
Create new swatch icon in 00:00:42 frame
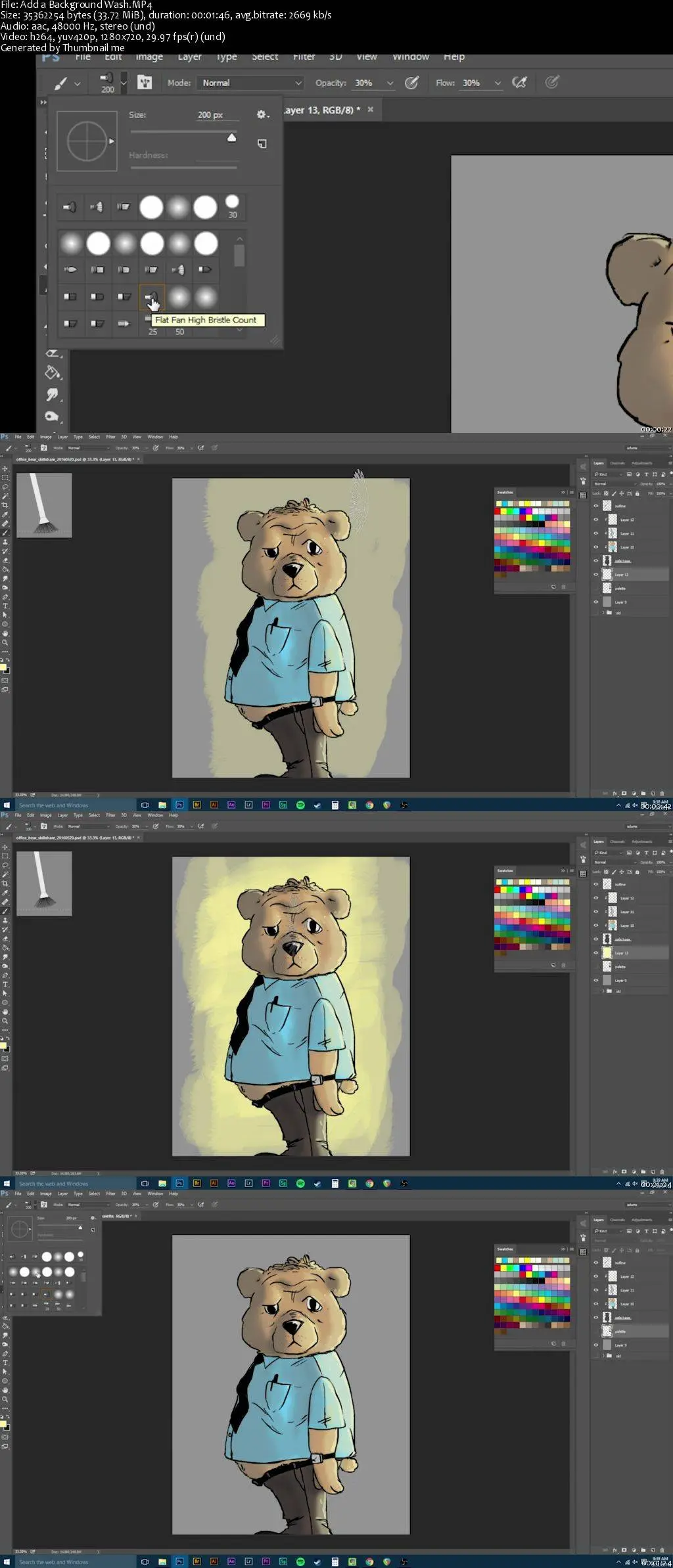coord(553,587)
